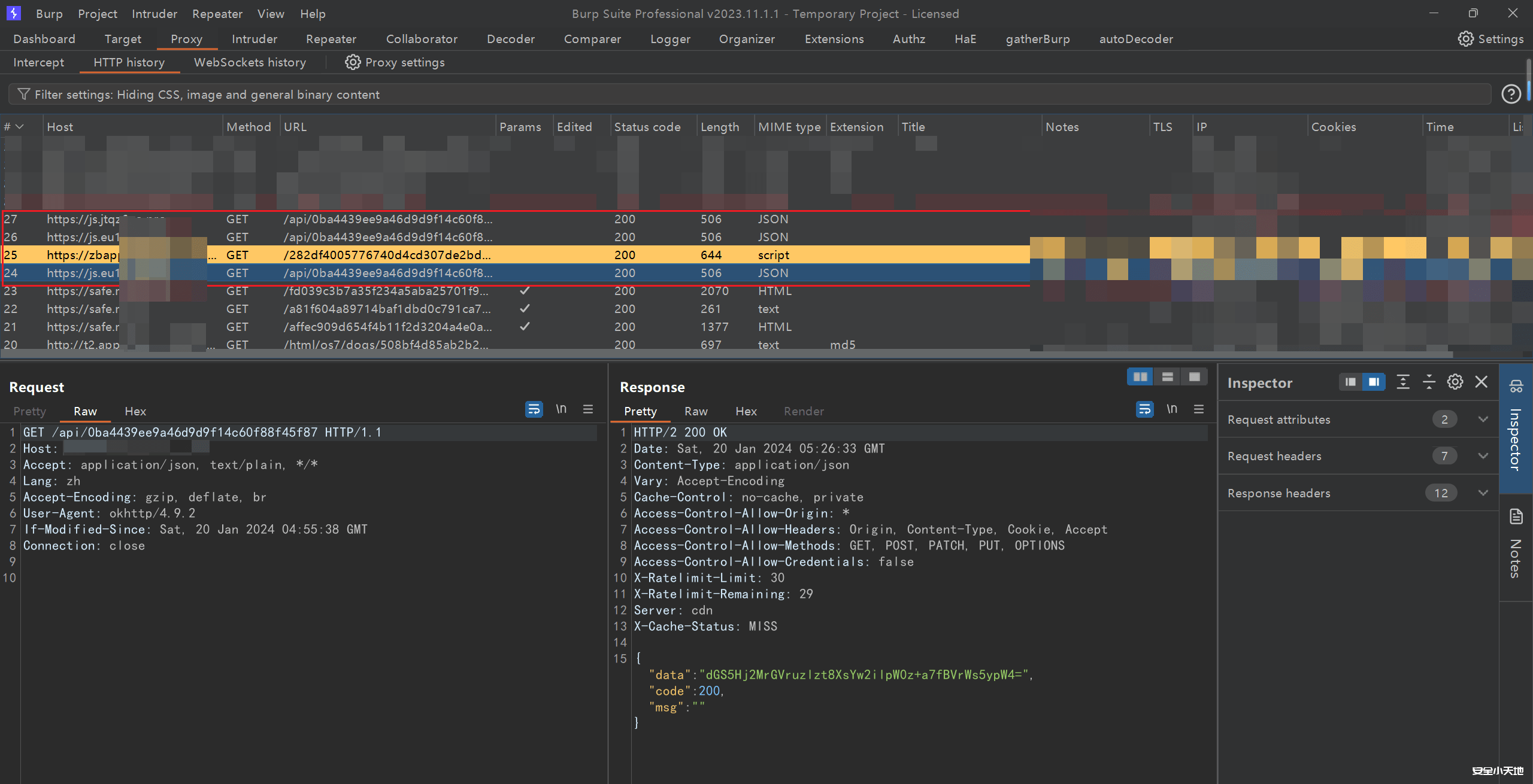Screen dimensions: 1533x784
Task: Expand the Request attributes section
Action: click(1483, 420)
